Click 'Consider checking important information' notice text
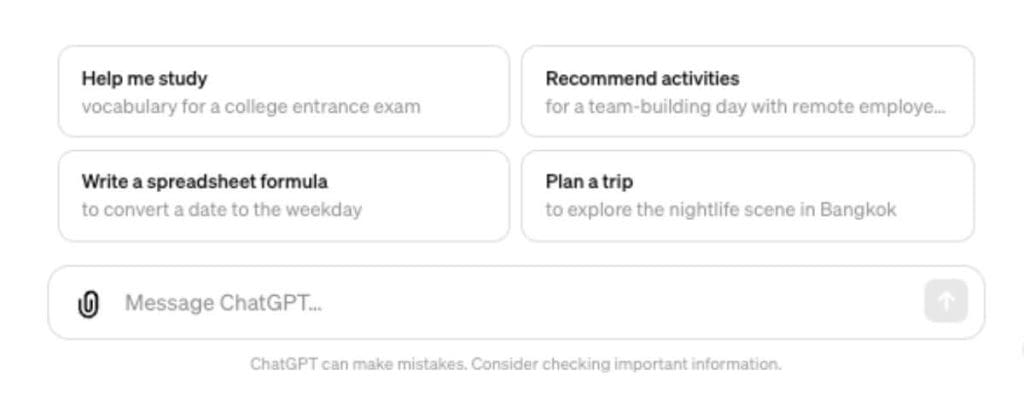The width and height of the screenshot is (1024, 406). tap(626, 365)
